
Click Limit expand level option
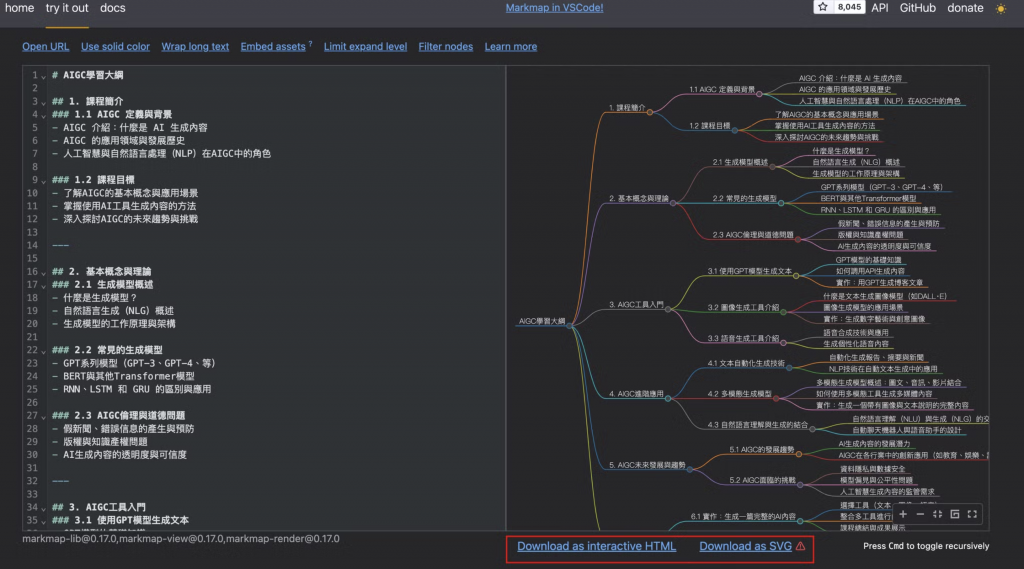coord(365,46)
